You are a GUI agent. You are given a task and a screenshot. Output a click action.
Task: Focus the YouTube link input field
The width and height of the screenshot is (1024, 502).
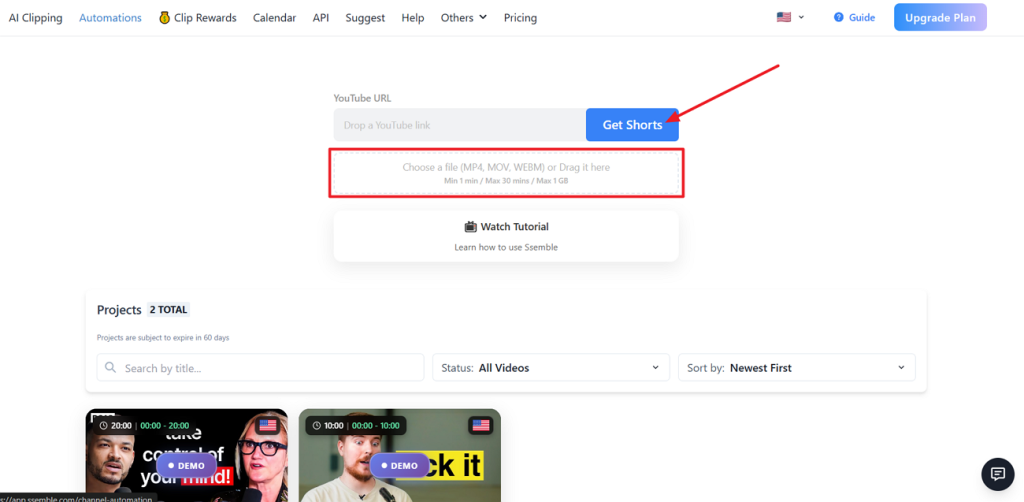click(x=460, y=125)
